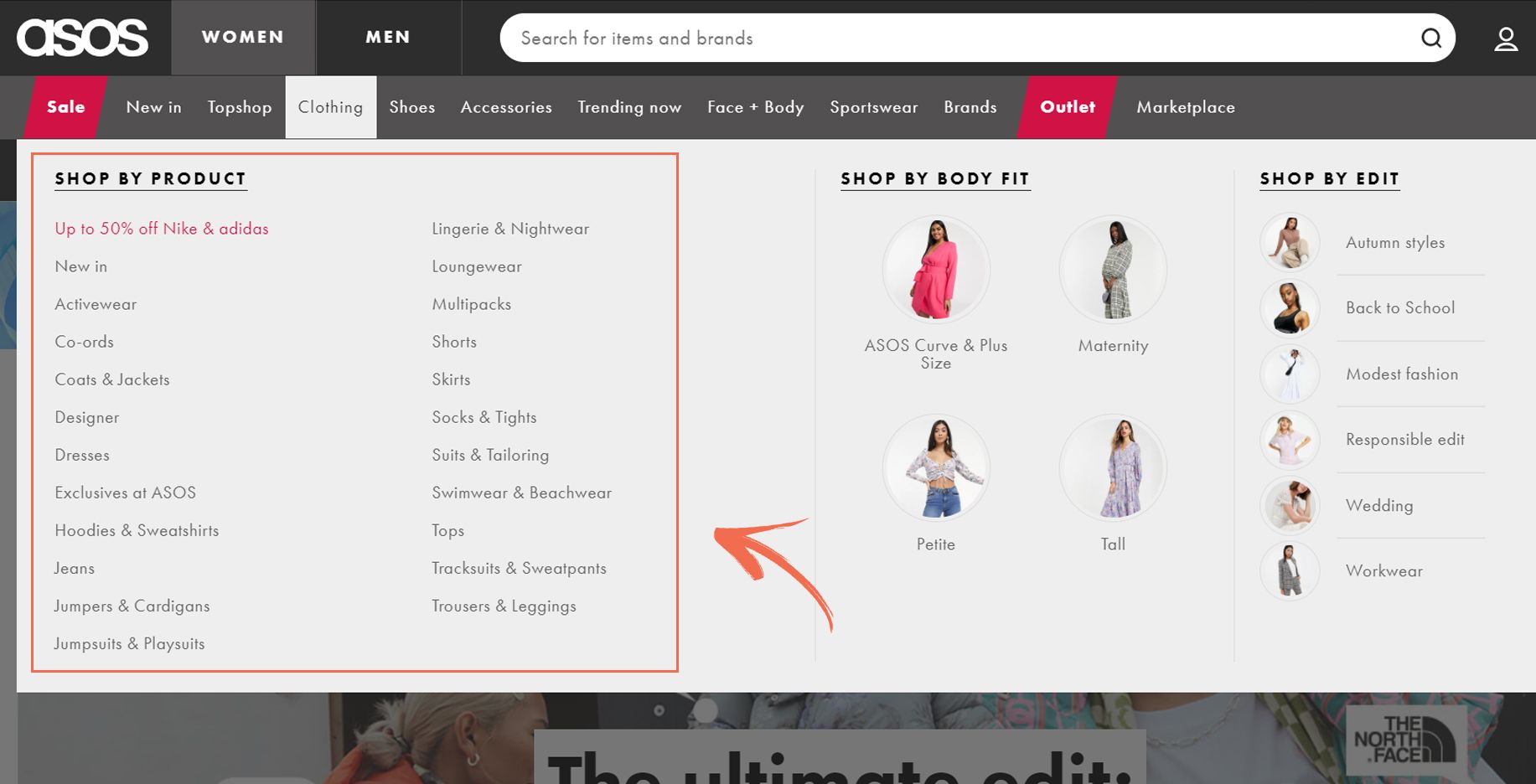Open the Workwear edit link
The height and width of the screenshot is (784, 1536).
coord(1384,570)
